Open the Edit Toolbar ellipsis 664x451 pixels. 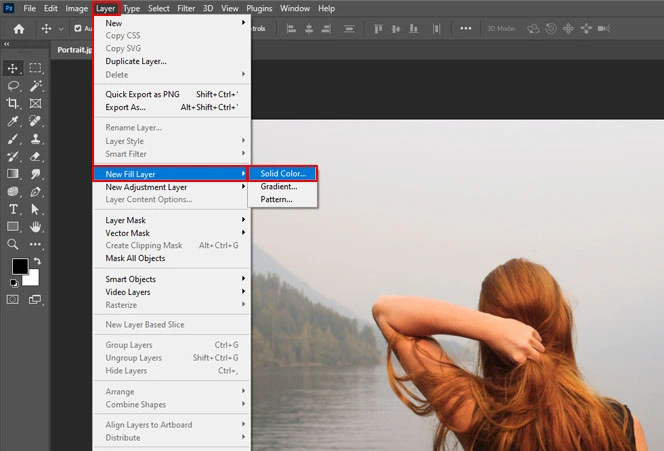35,244
